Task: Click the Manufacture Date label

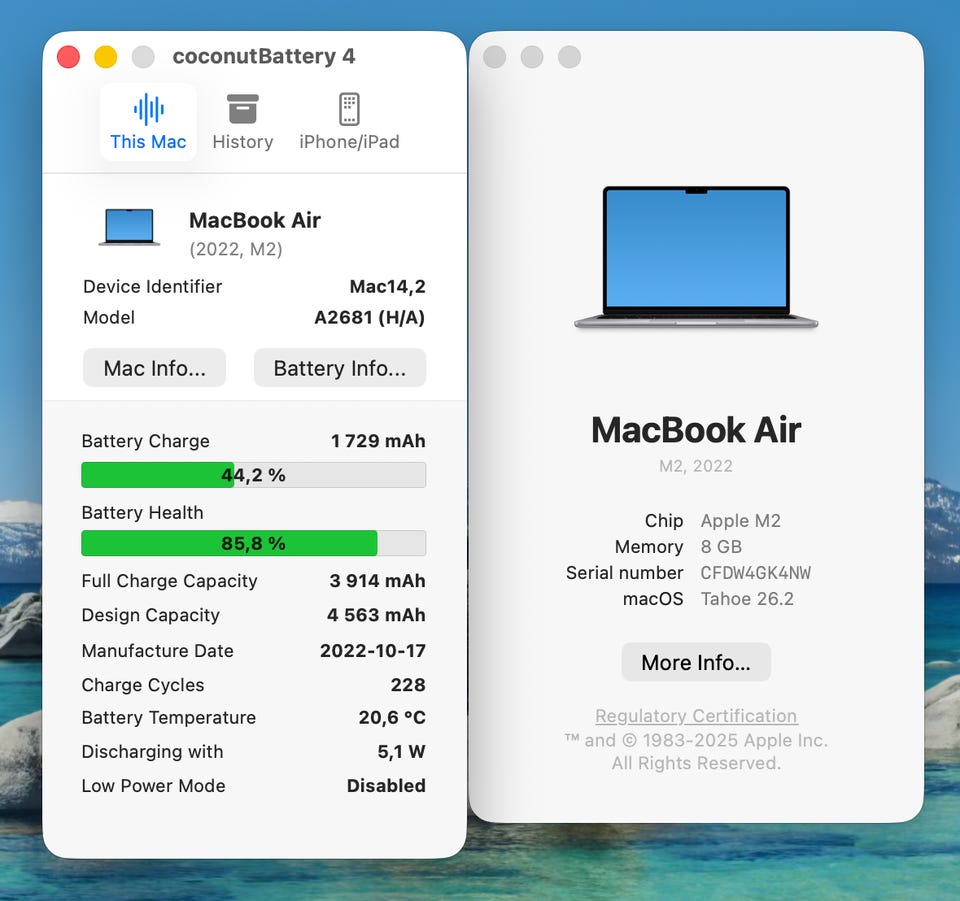Action: (158, 650)
